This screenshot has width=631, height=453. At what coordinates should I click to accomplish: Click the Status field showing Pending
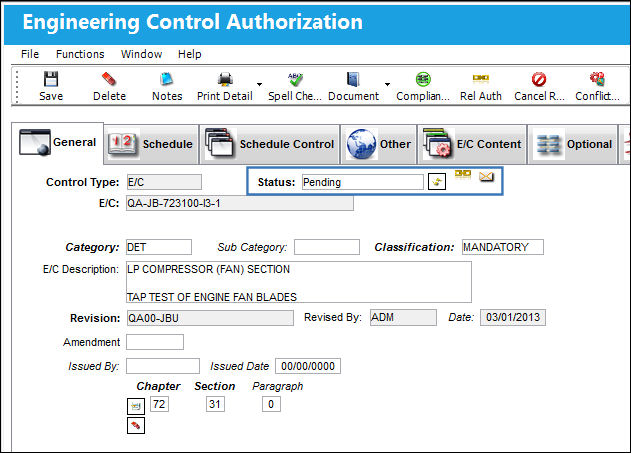tap(363, 182)
